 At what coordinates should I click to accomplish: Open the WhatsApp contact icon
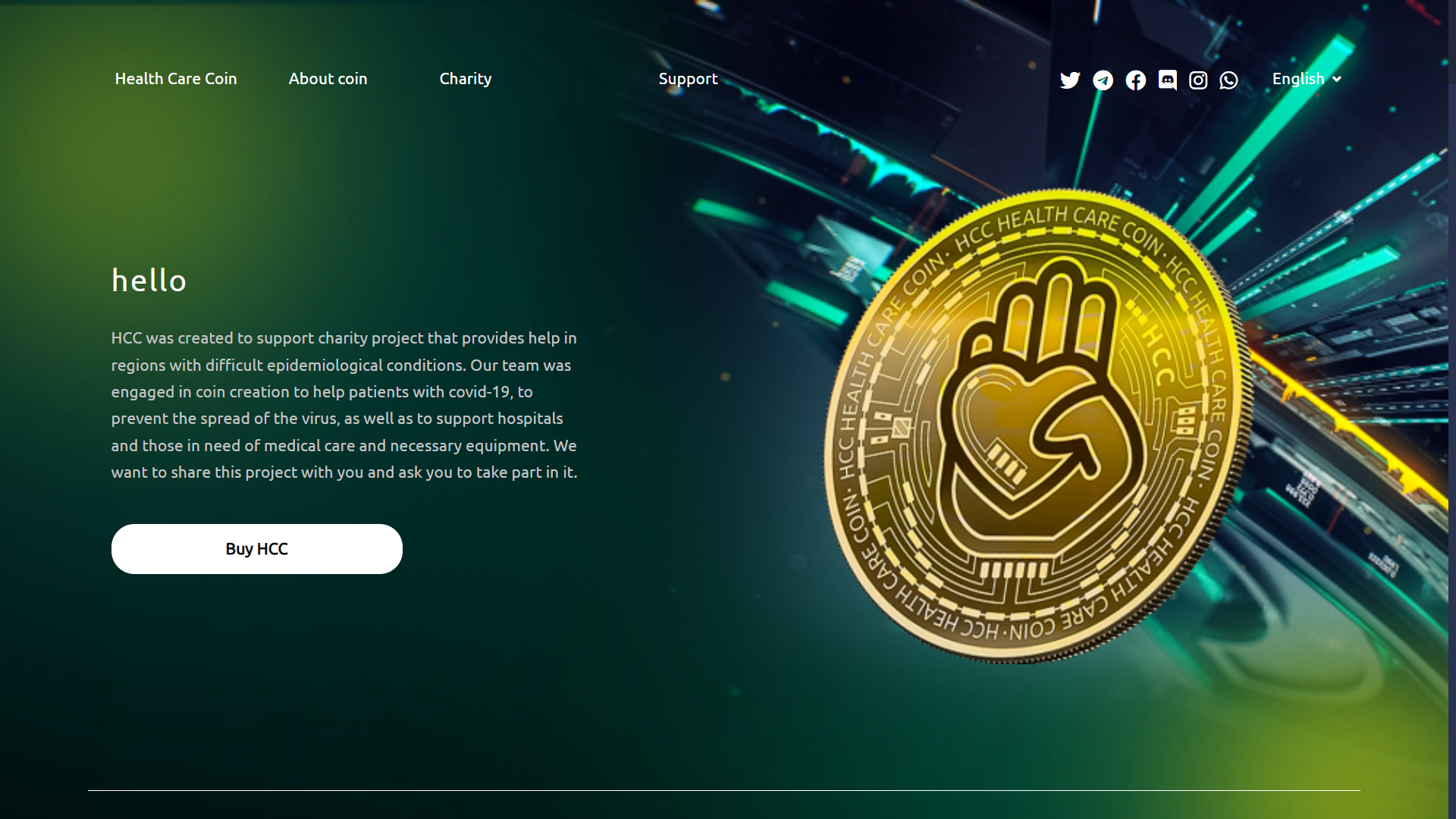click(x=1228, y=80)
